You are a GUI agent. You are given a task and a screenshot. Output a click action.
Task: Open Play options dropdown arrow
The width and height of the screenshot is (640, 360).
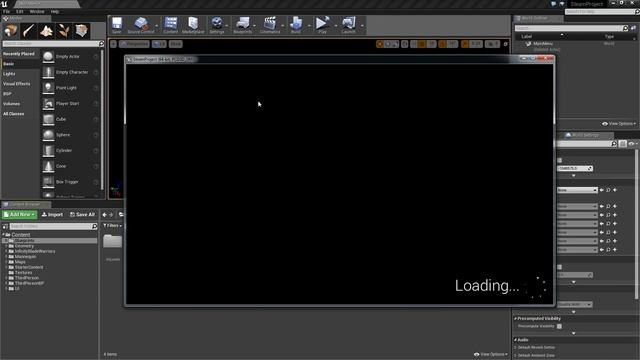tap(336, 26)
